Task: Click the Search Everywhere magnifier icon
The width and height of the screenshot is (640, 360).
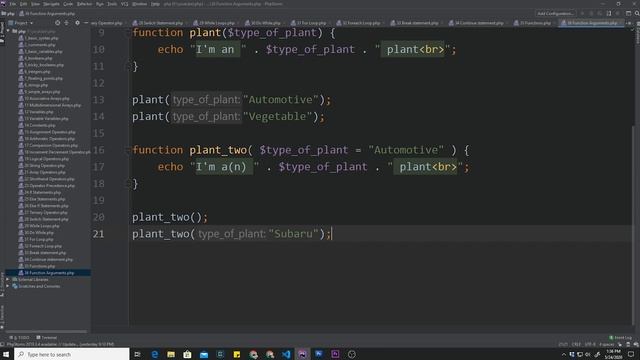Action: coord(636,13)
